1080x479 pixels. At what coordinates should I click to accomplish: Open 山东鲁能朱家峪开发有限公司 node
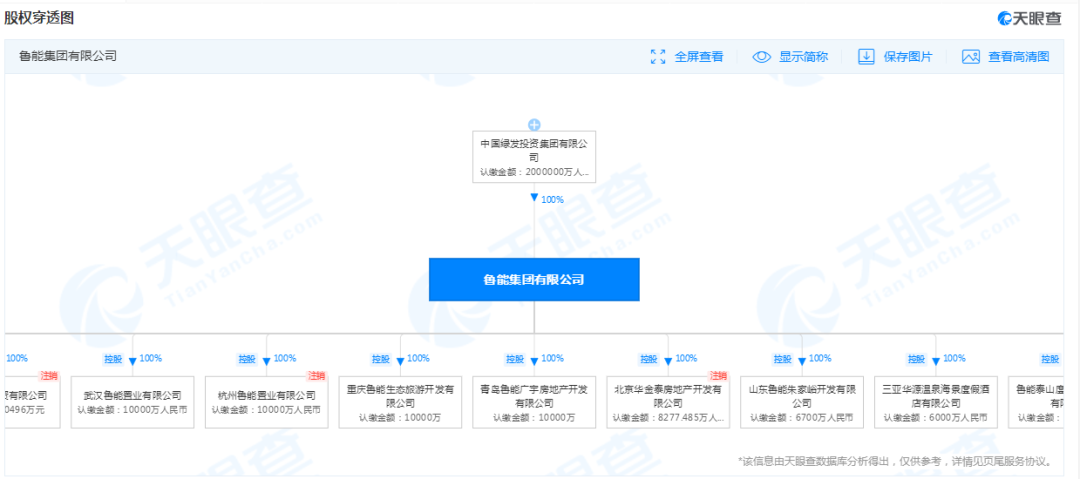pos(802,402)
